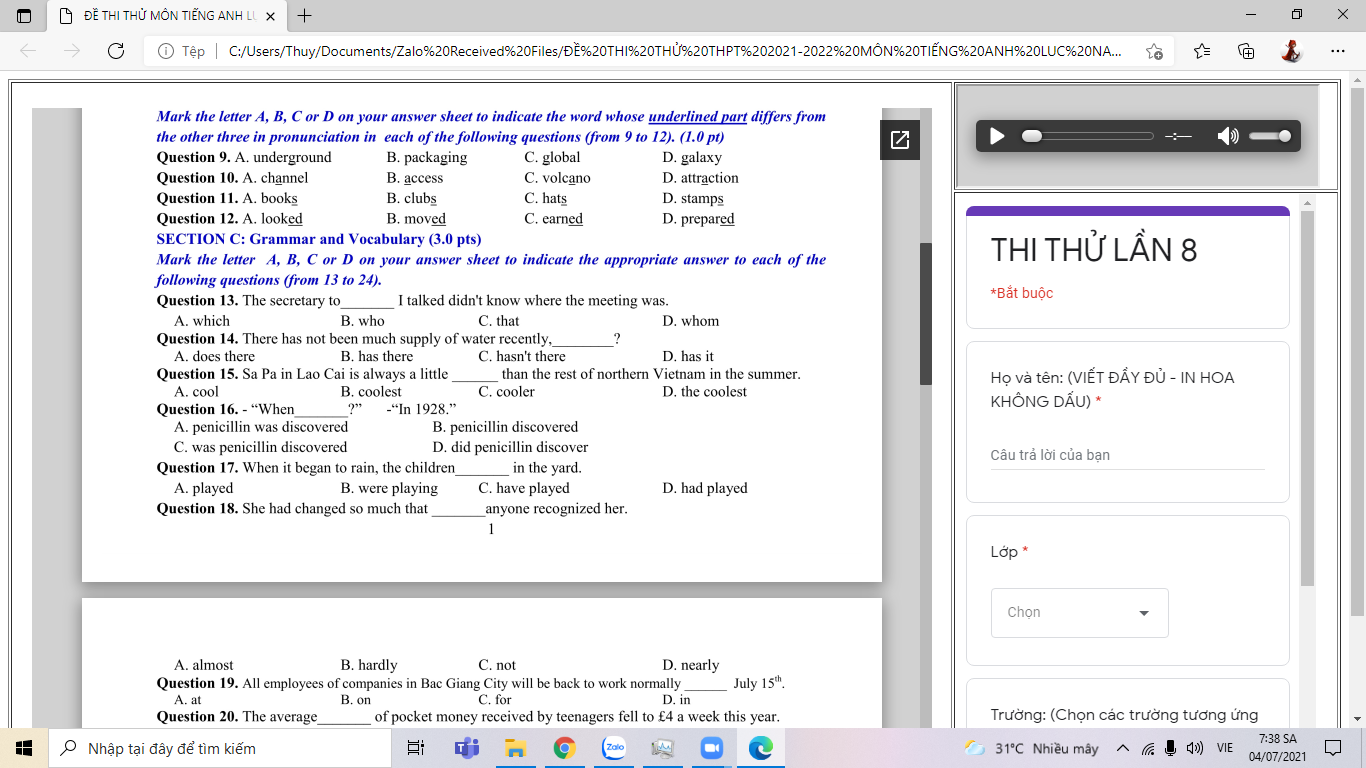The image size is (1366, 768).
Task: Open the Windows Start menu
Action: click(24, 748)
